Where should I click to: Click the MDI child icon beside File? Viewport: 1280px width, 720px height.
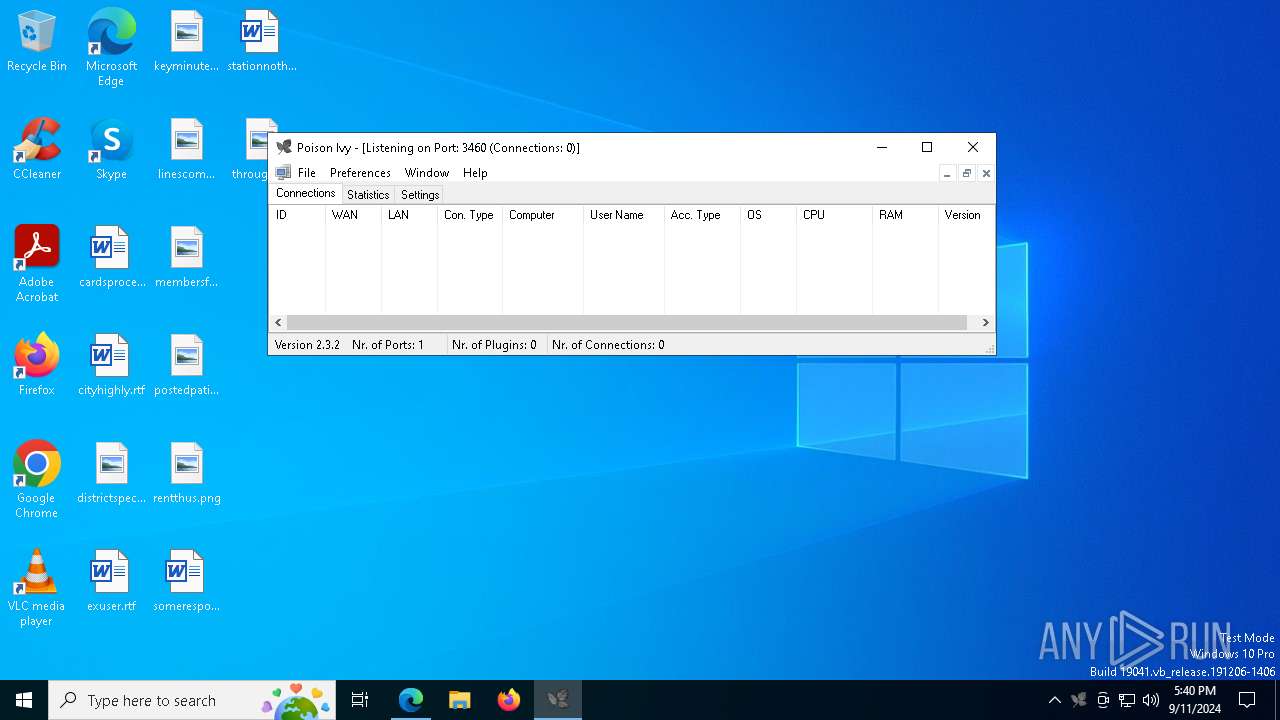tap(283, 173)
